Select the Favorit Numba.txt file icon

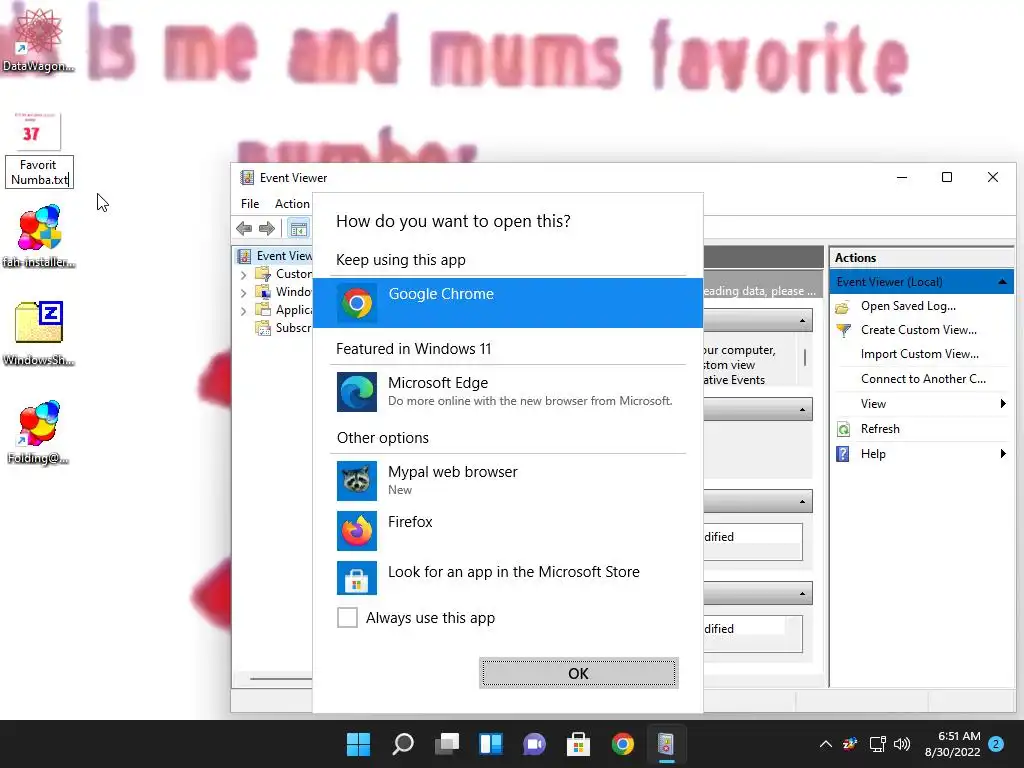38,131
